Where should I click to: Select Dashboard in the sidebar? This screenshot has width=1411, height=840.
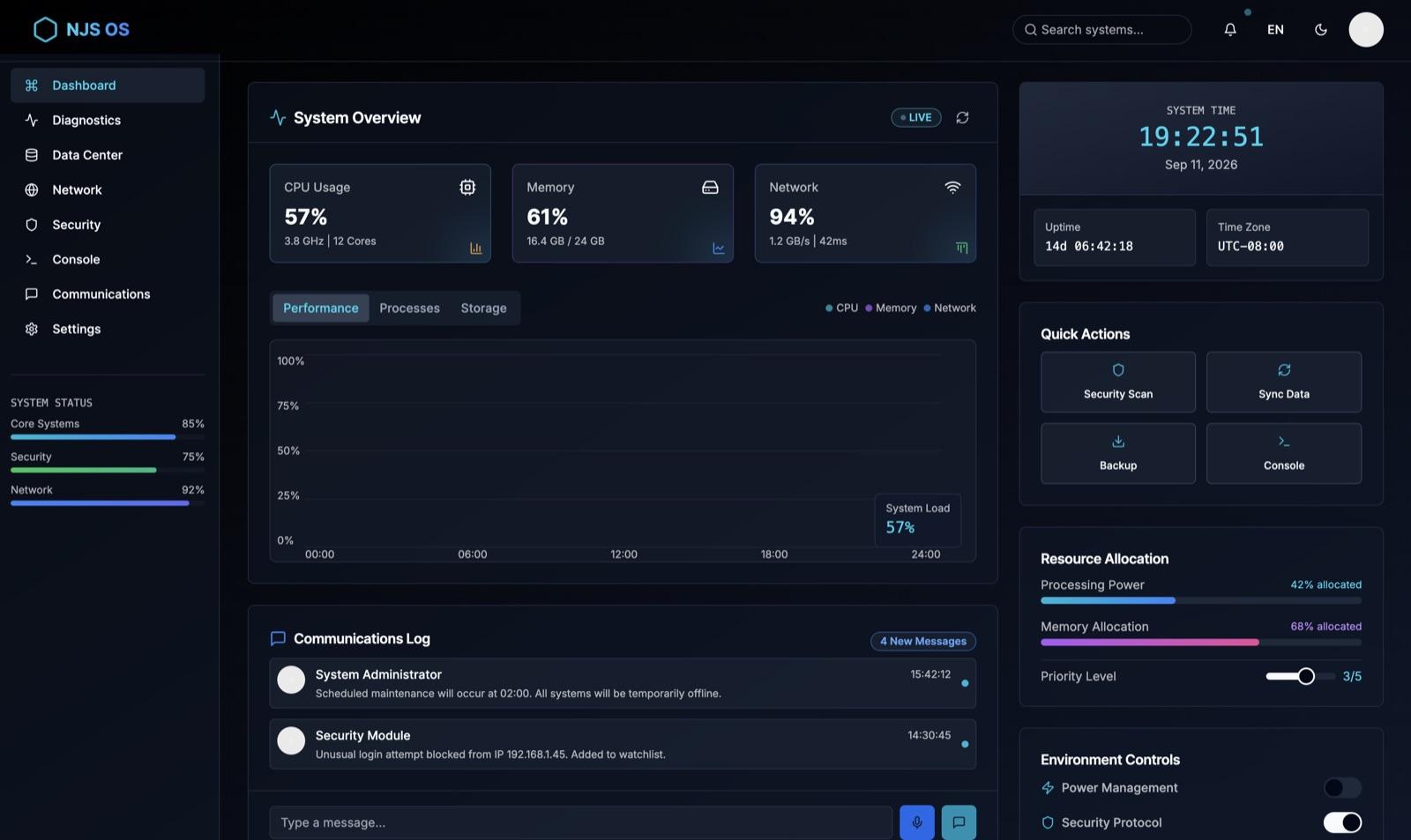point(108,85)
